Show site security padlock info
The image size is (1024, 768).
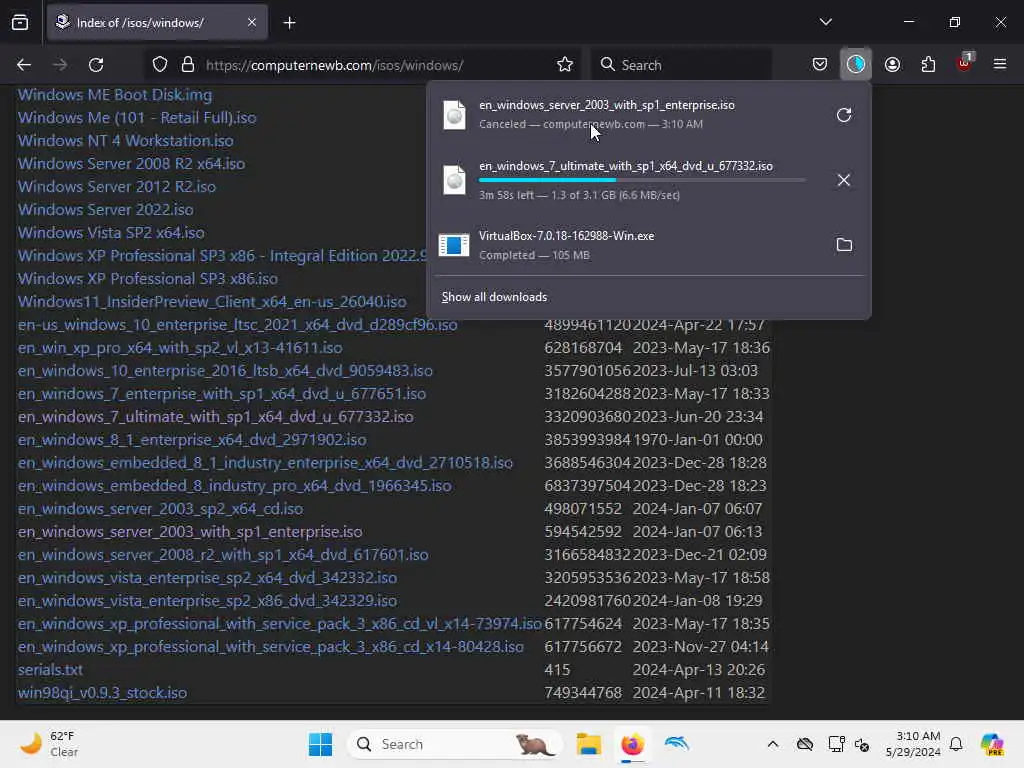tap(188, 65)
